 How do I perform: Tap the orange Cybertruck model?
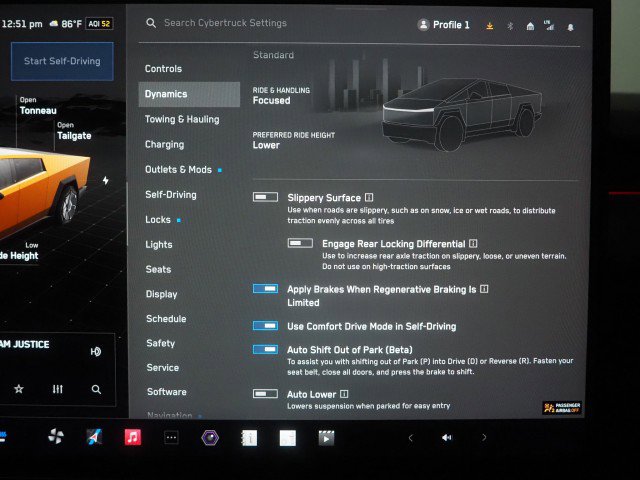[x=43, y=192]
